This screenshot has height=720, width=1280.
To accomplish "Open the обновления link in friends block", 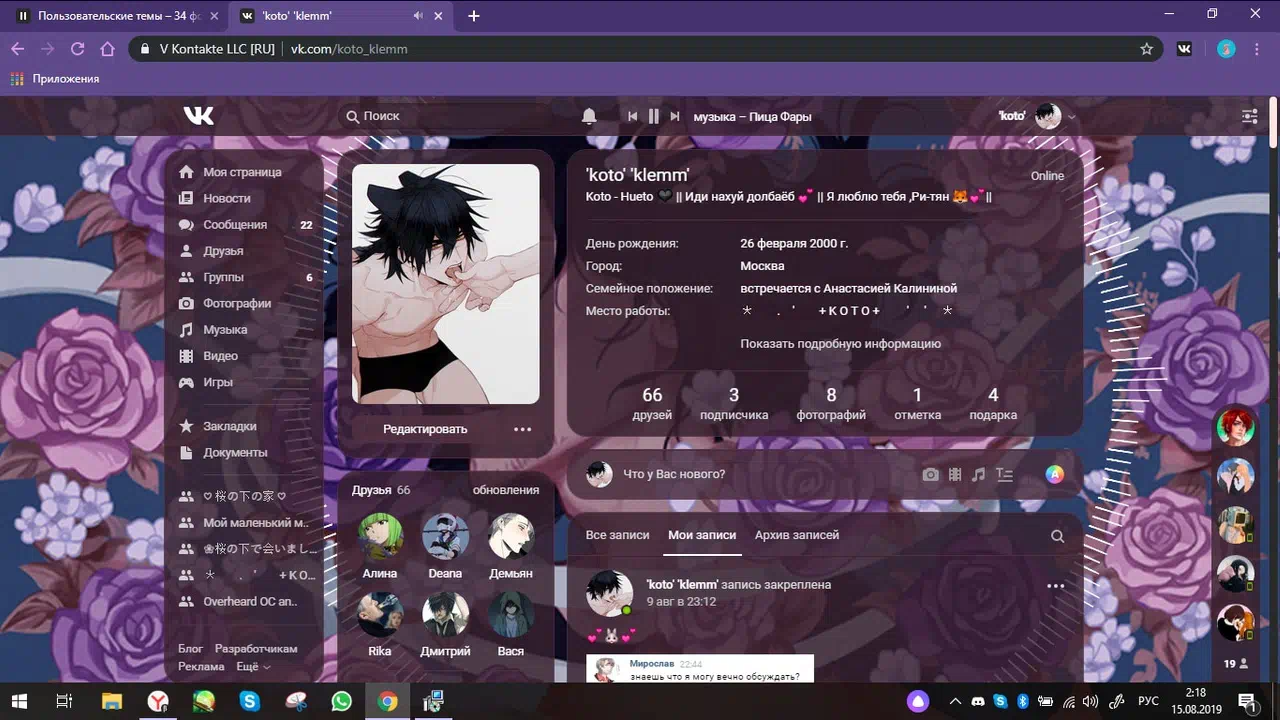I will (506, 490).
